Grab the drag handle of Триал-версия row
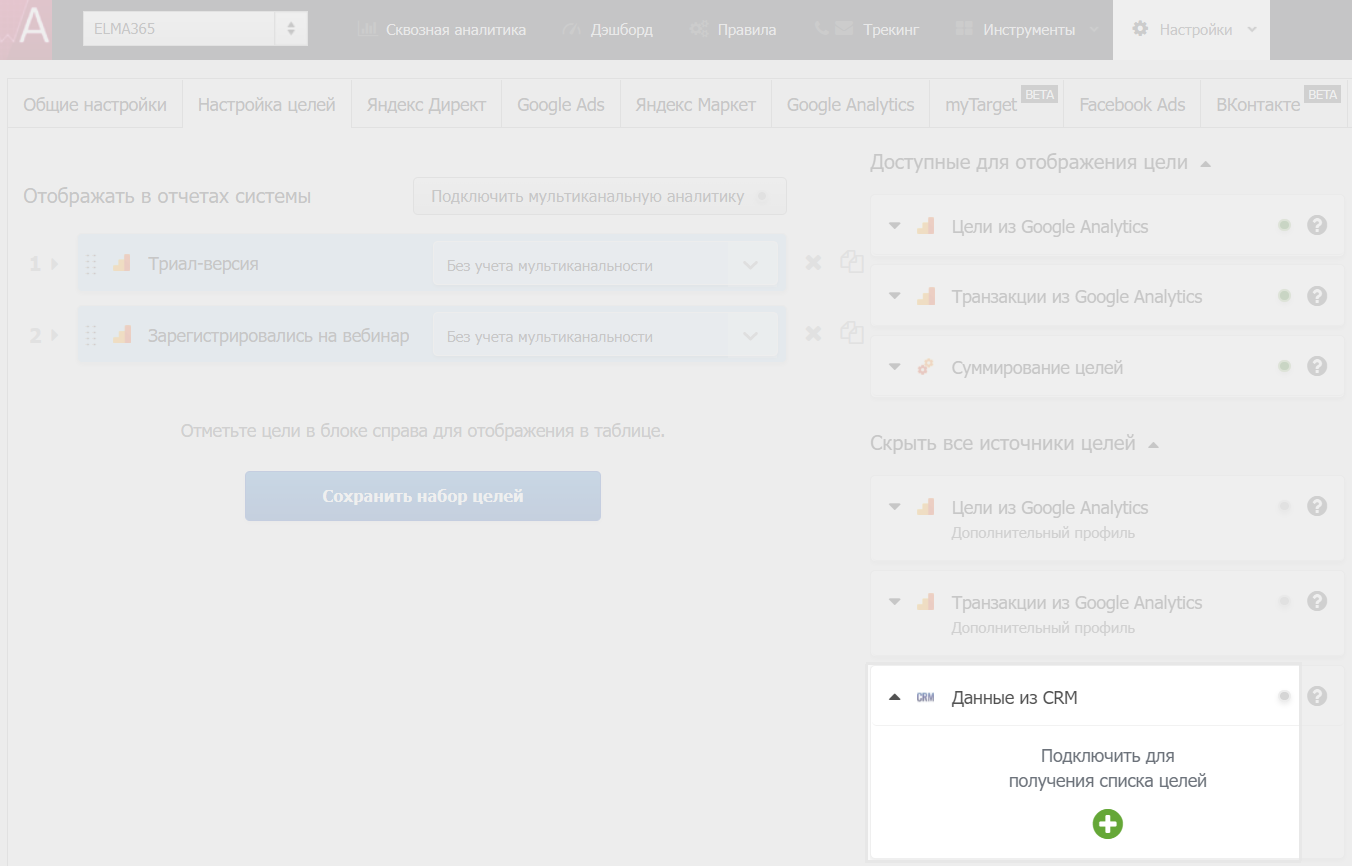The height and width of the screenshot is (866, 1352). coord(91,264)
